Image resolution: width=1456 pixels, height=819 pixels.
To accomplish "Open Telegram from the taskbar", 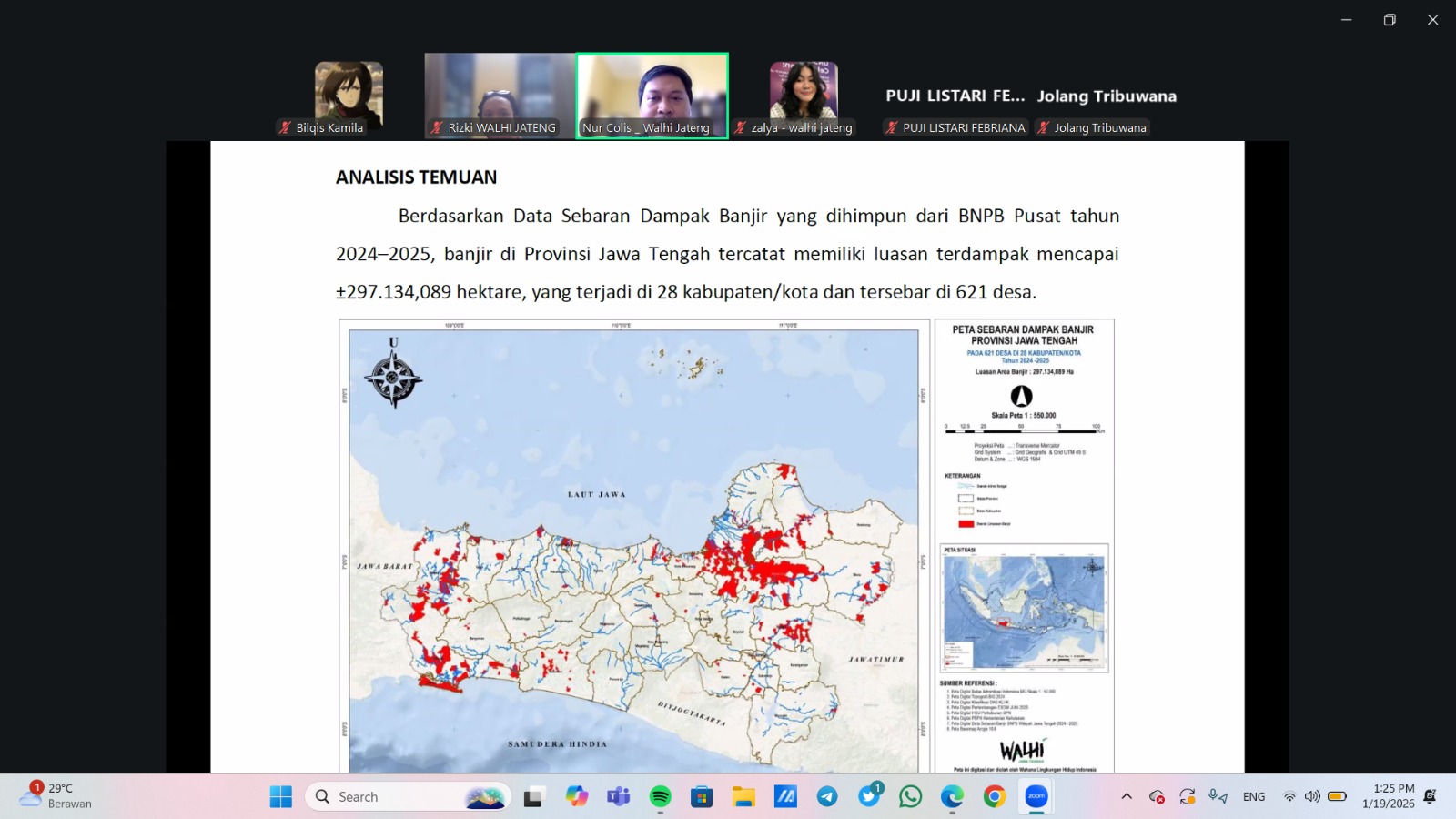I will [x=827, y=797].
